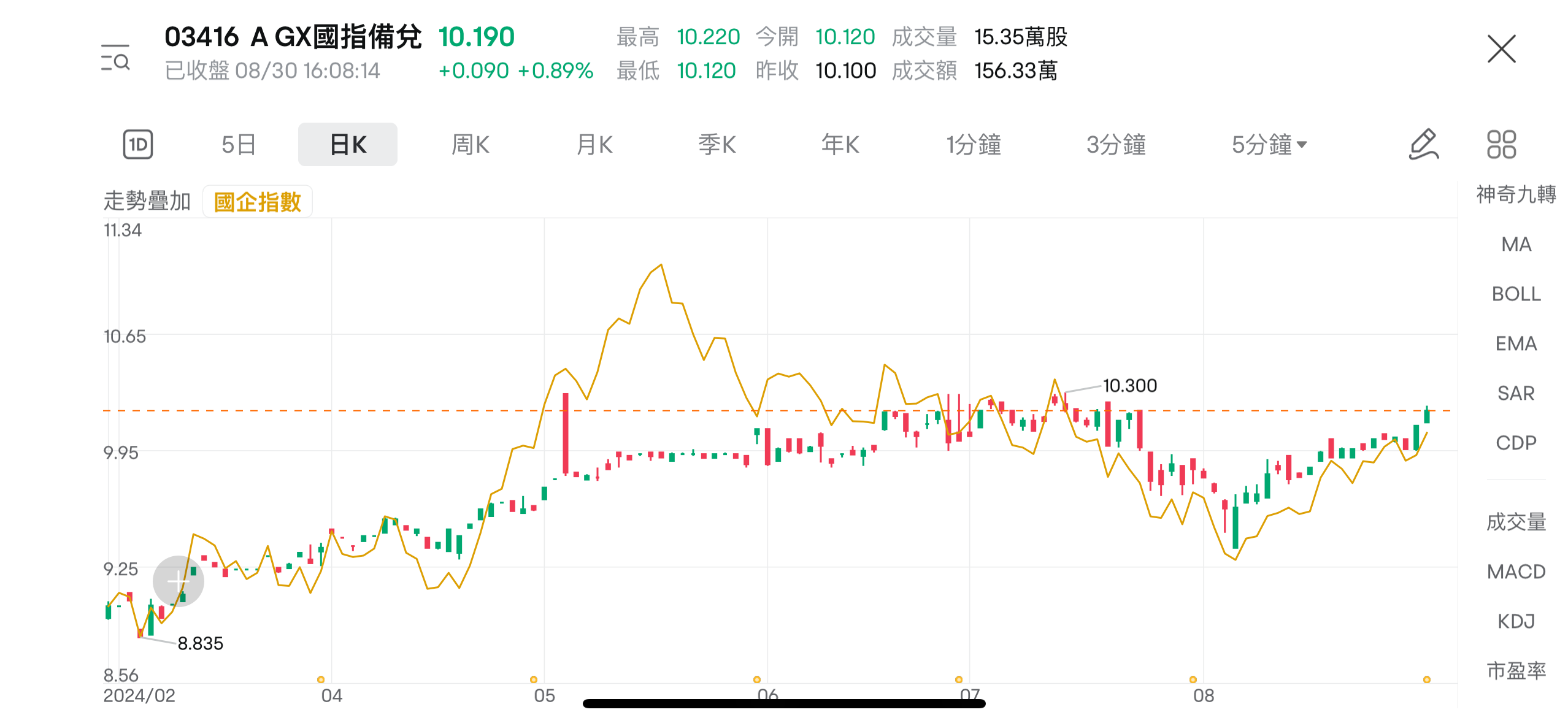Click the 10.300 high price label
This screenshot has width=1568, height=723.
(x=1129, y=386)
